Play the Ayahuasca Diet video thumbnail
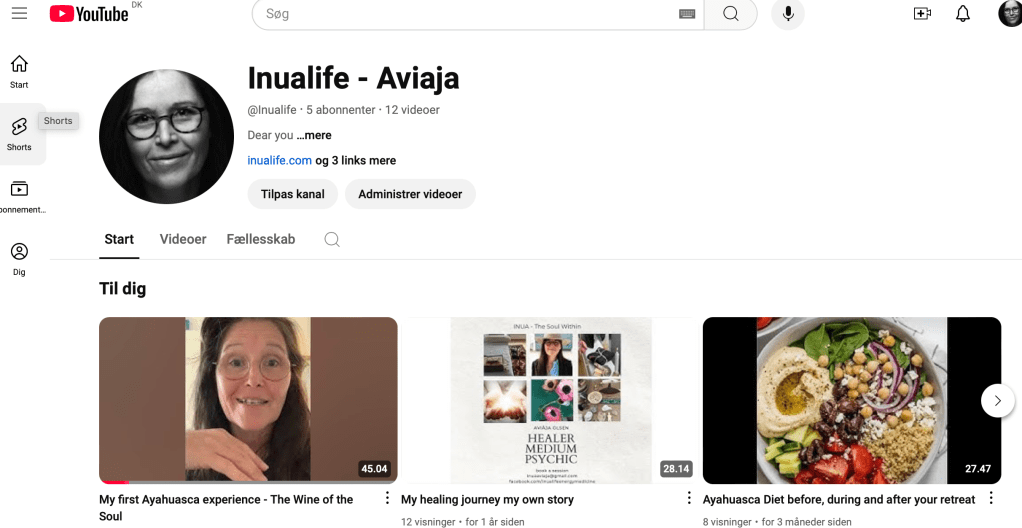 click(851, 400)
